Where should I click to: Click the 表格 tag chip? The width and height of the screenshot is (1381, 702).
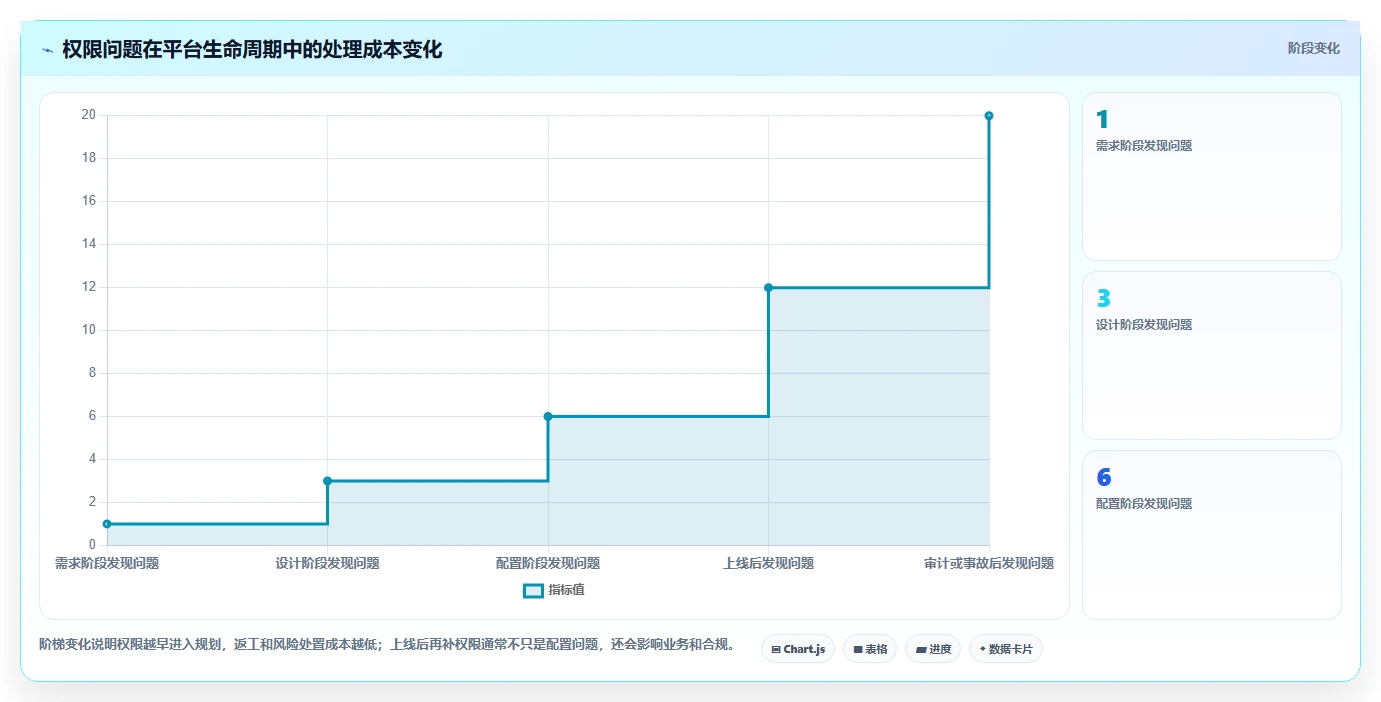pyautogui.click(x=870, y=649)
